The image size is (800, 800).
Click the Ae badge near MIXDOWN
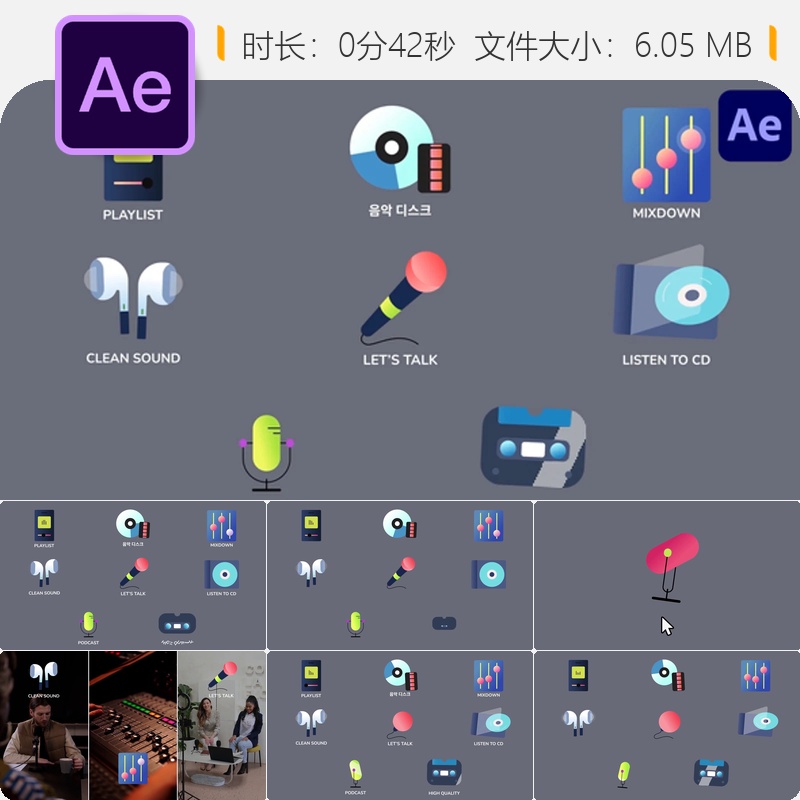pos(756,126)
